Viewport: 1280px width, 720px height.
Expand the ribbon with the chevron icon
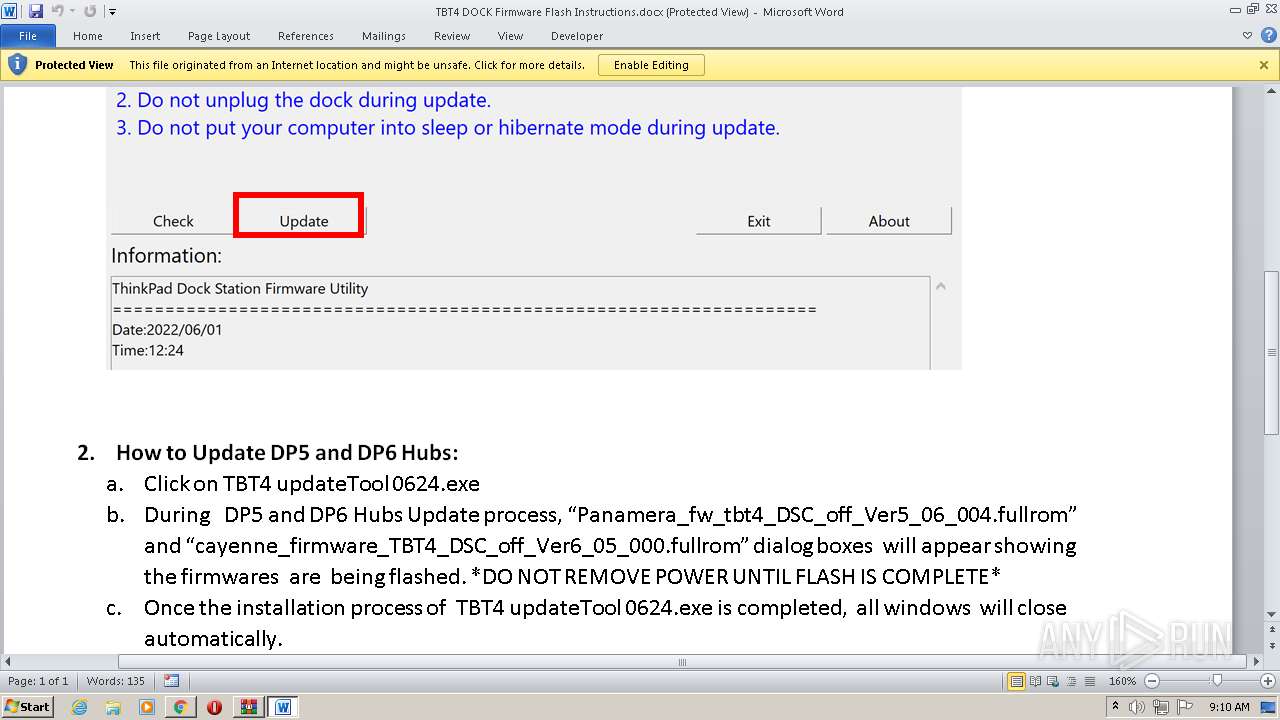pyautogui.click(x=1247, y=36)
